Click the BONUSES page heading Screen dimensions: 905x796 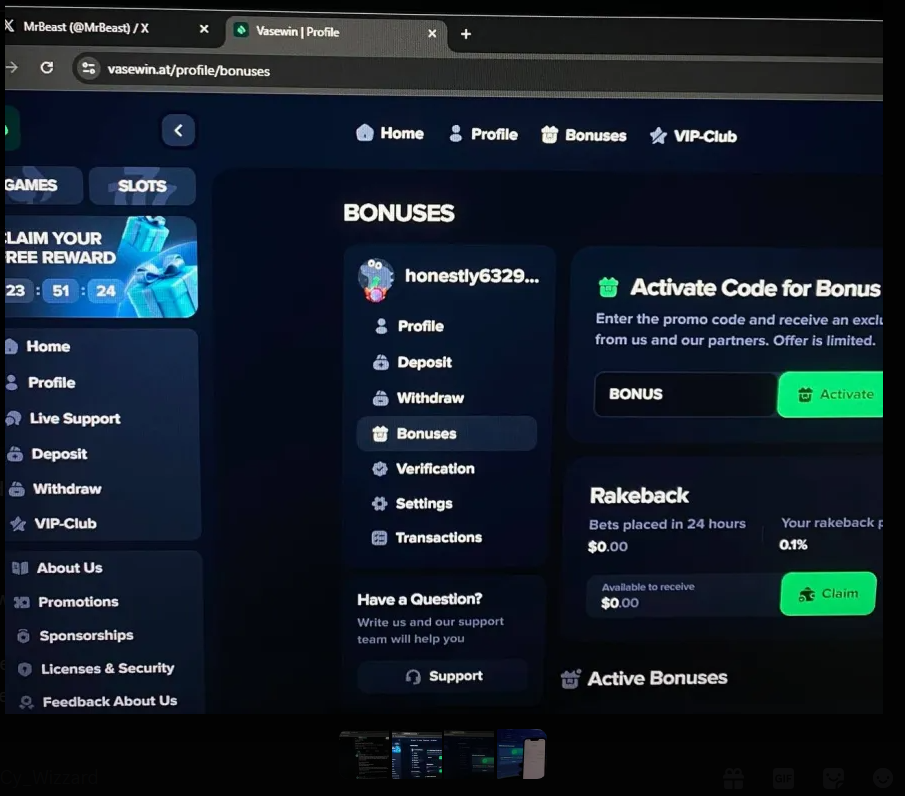tap(399, 213)
